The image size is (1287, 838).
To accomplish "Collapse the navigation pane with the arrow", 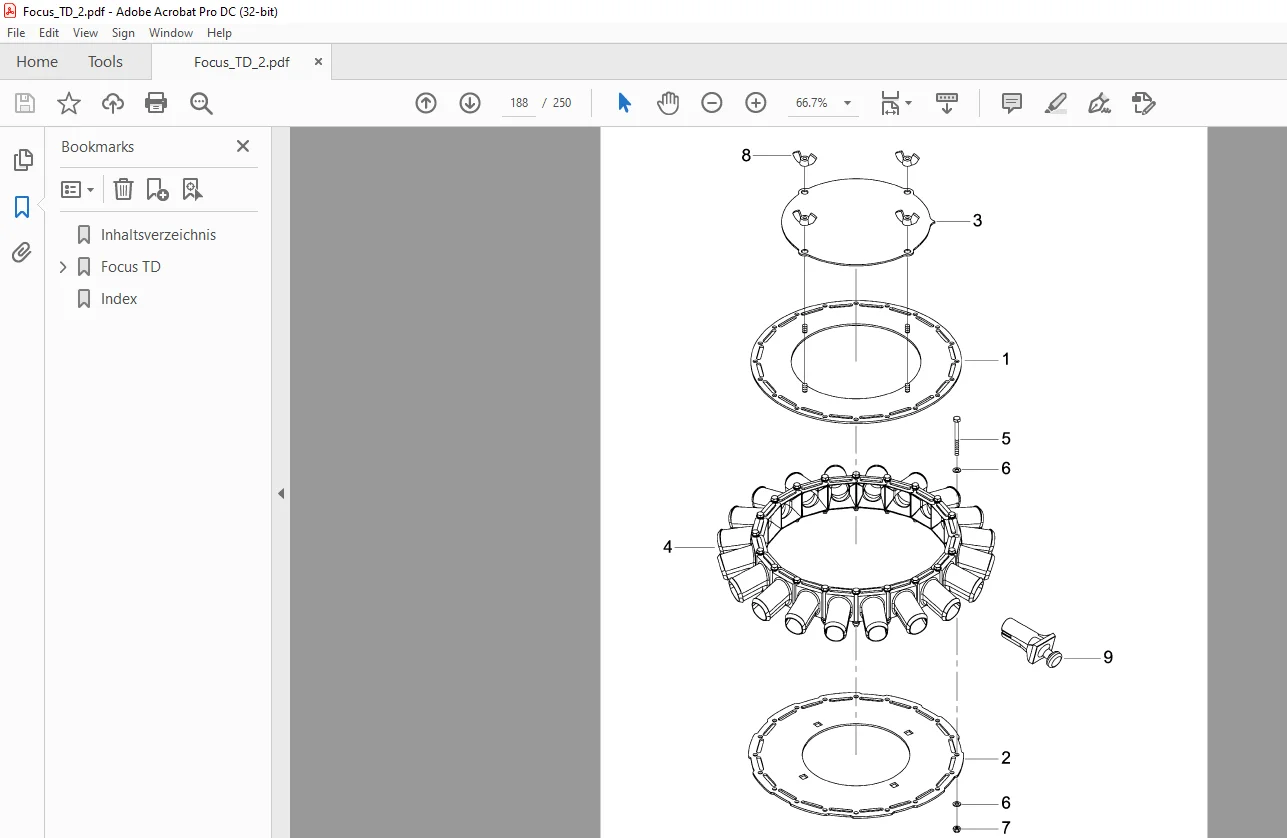I will pyautogui.click(x=281, y=493).
